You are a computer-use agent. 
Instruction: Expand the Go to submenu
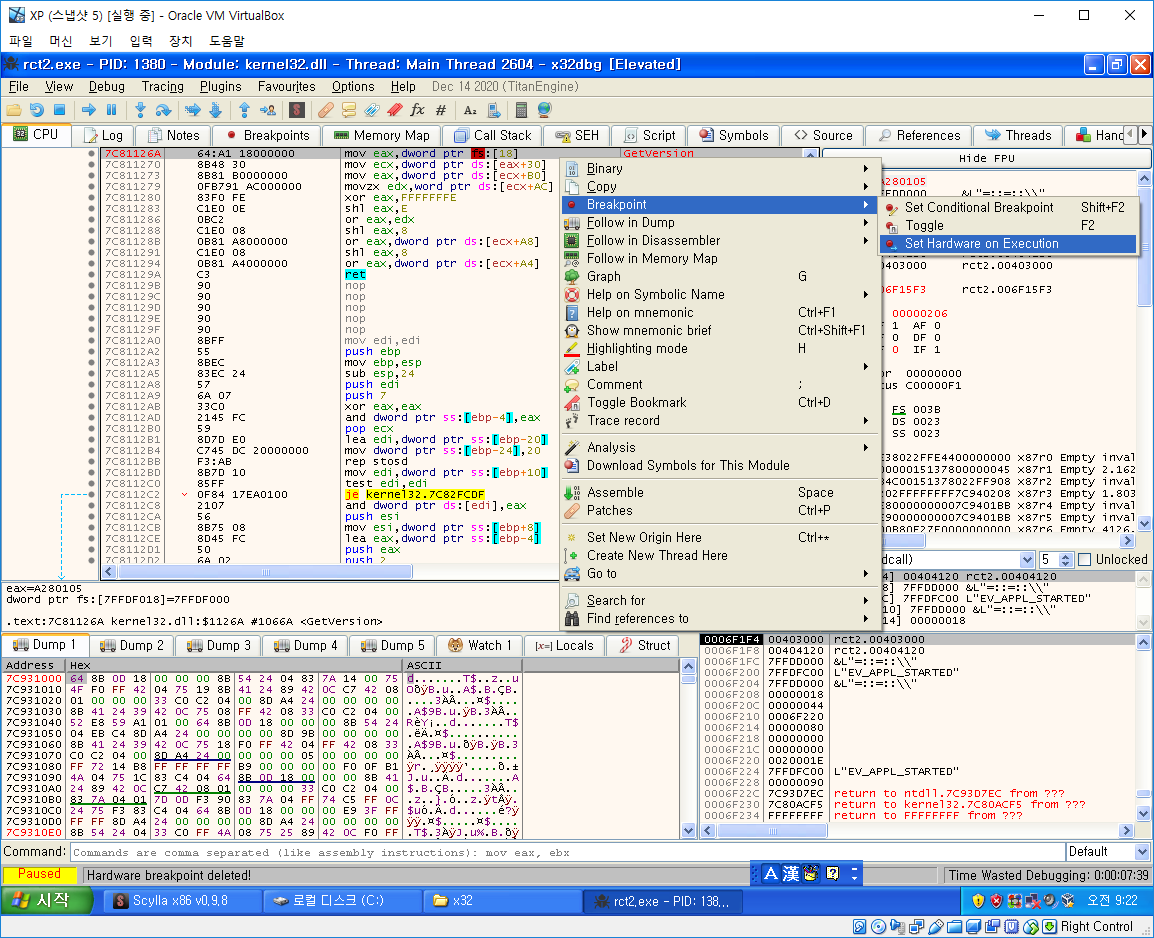coord(721,574)
